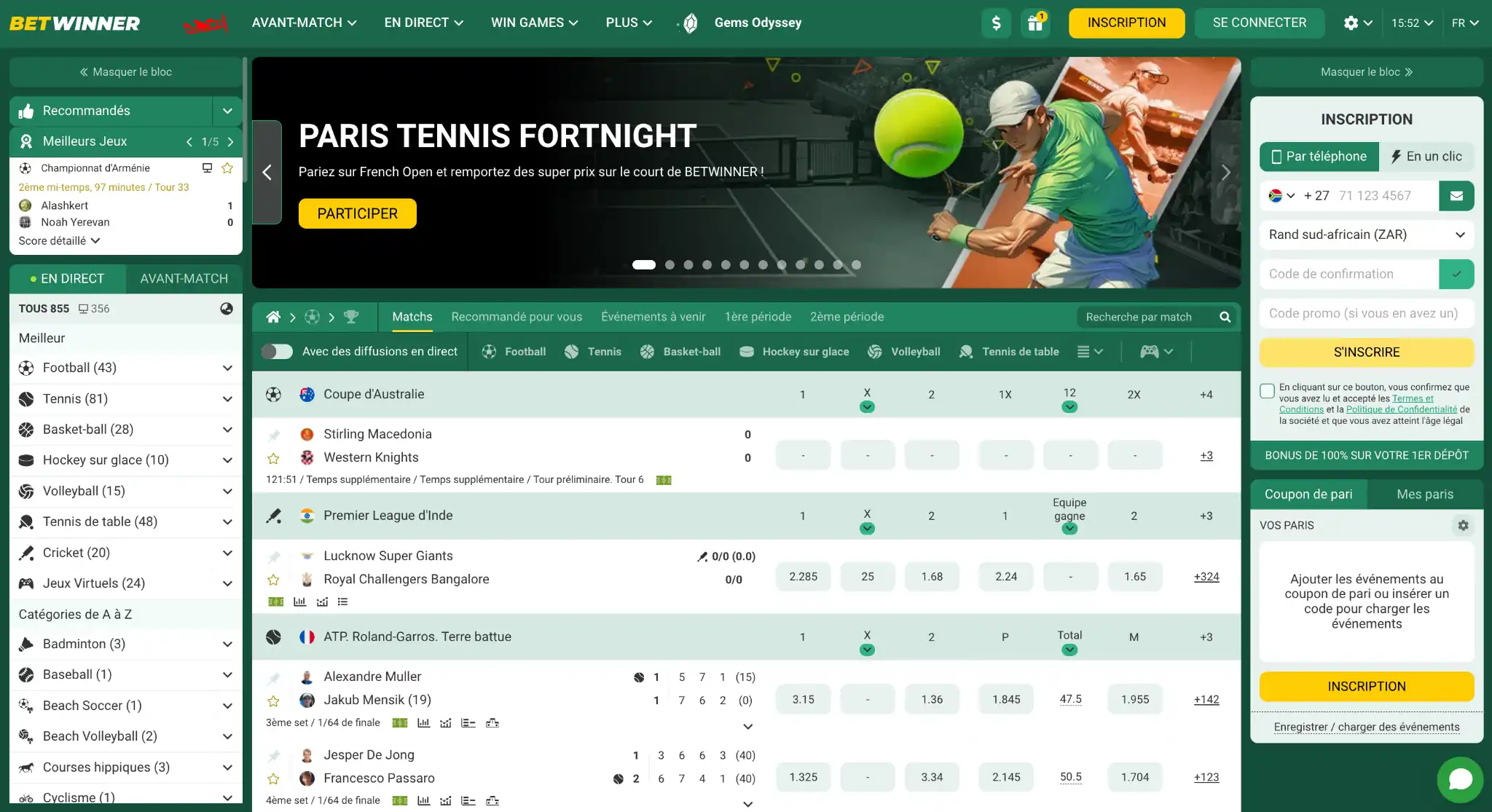This screenshot has width=1492, height=812.
Task: Click the PARTICIPER button
Action: [x=357, y=213]
